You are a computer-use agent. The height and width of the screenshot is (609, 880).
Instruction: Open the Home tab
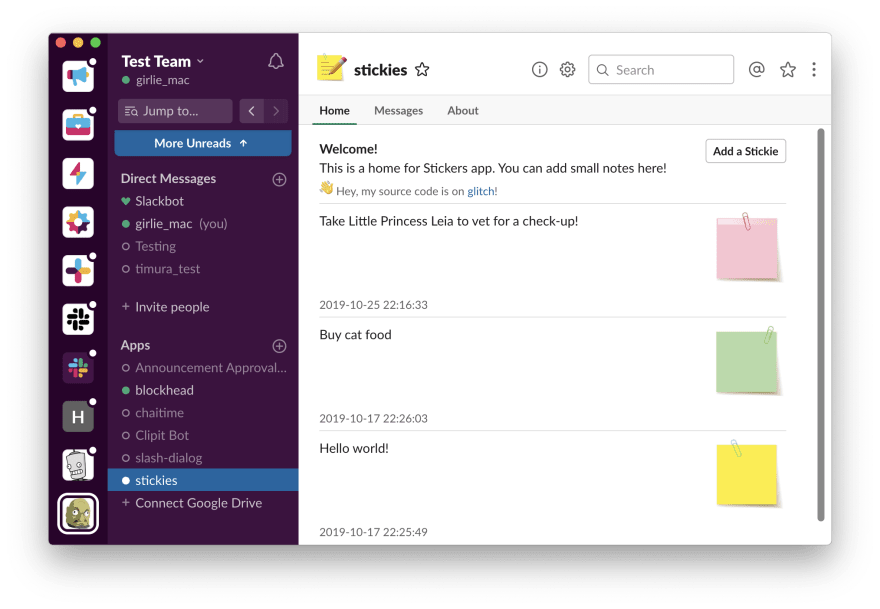tap(334, 111)
